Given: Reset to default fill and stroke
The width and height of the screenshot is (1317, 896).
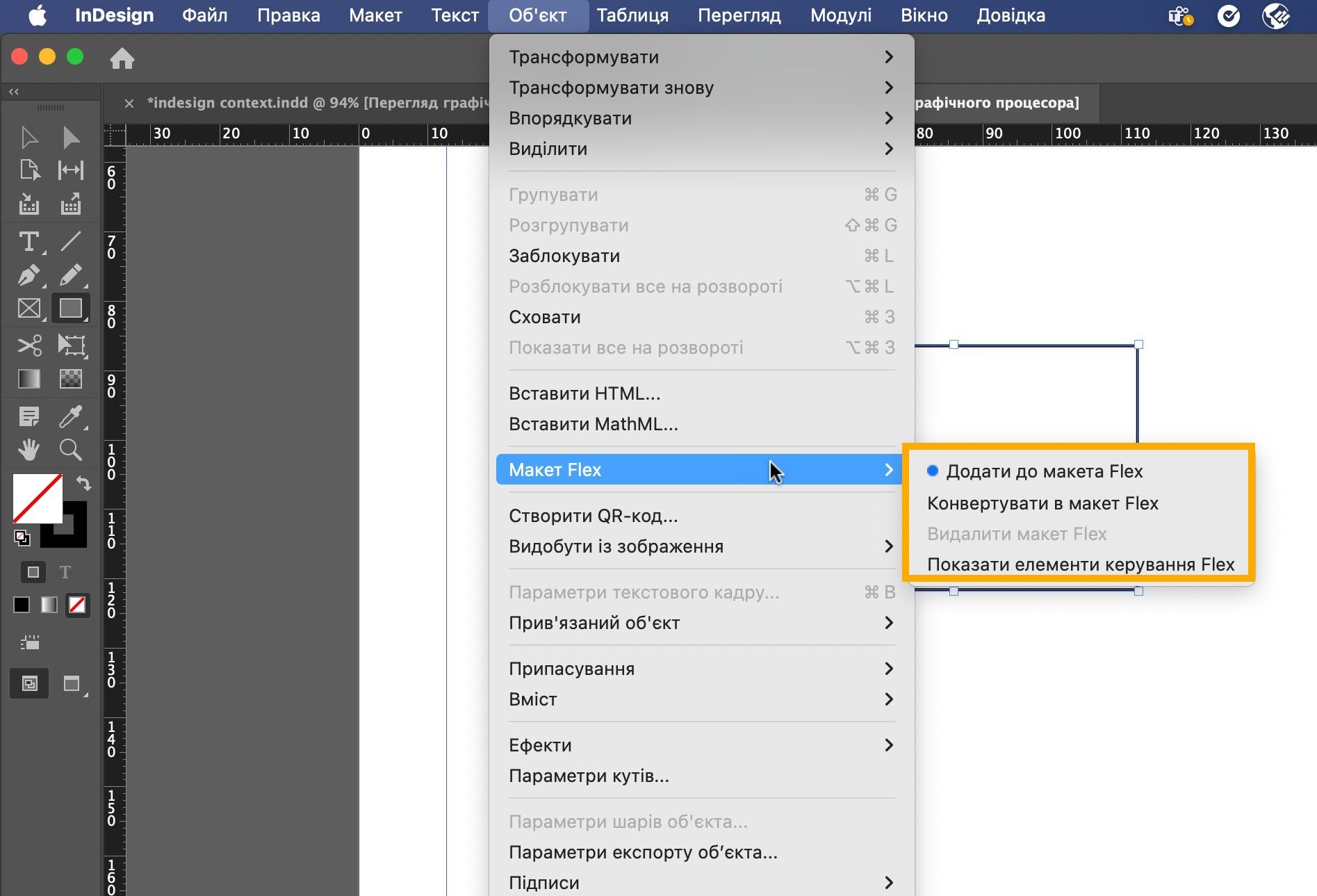Looking at the screenshot, I should [22, 537].
